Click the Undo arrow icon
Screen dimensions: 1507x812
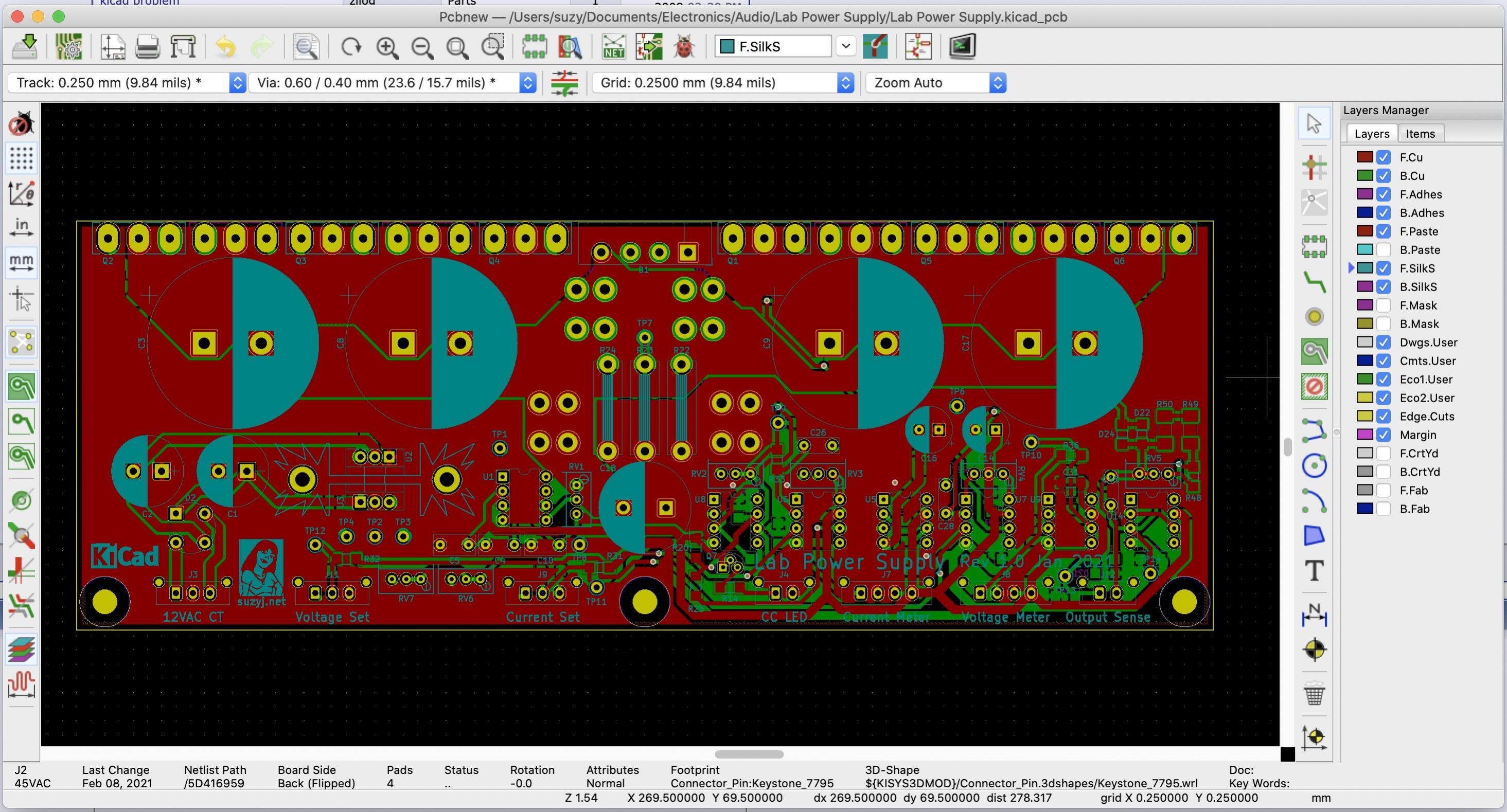tap(225, 46)
